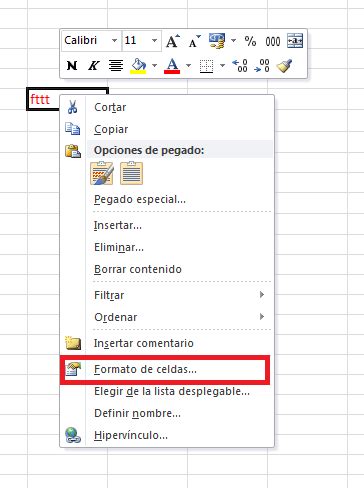Click the Increase Font Size icon
This screenshot has height=488, width=364.
click(173, 41)
